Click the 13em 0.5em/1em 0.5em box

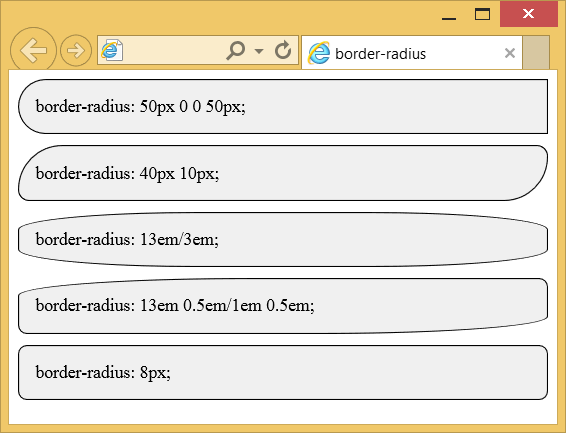[x=283, y=306]
